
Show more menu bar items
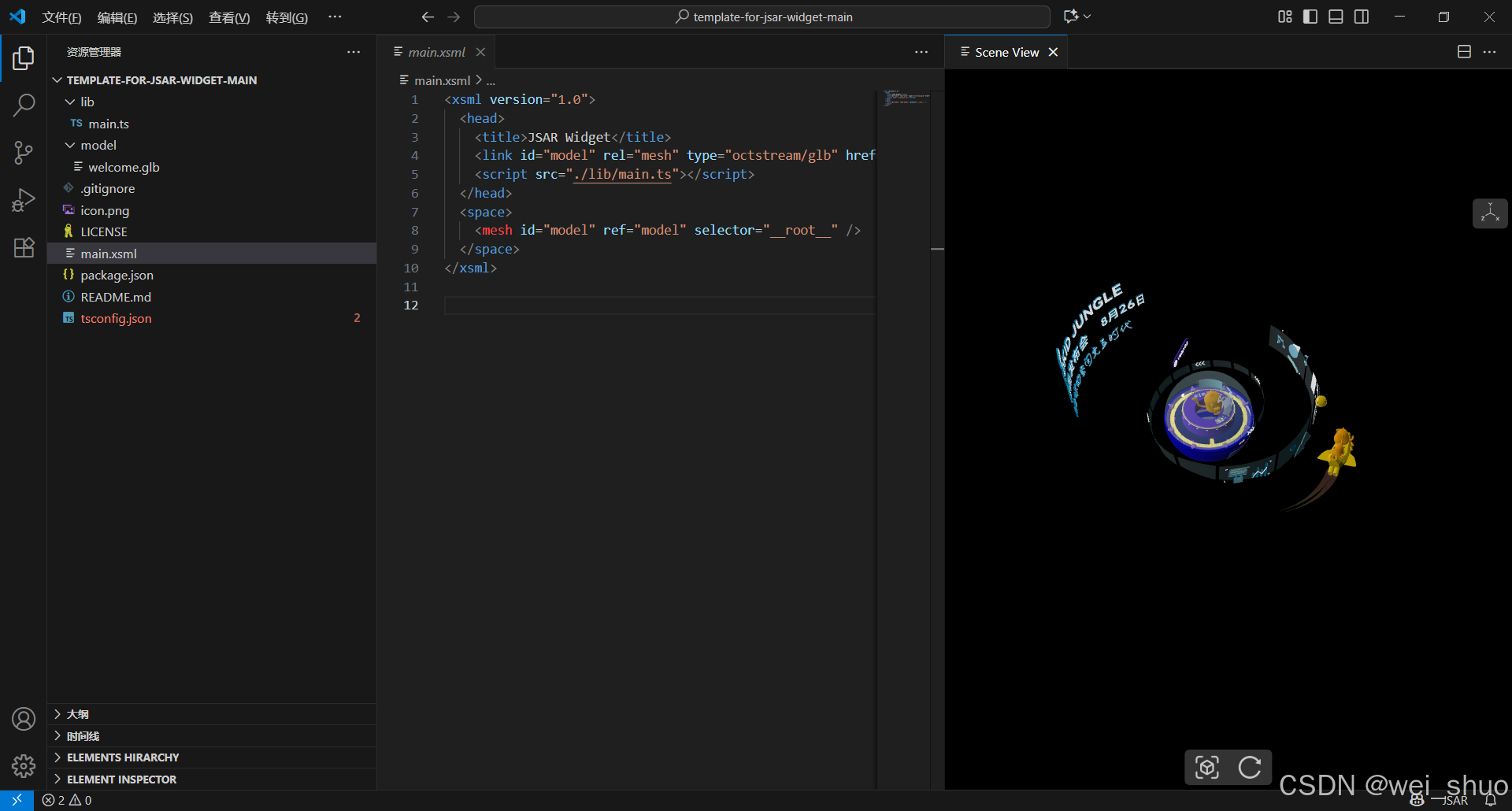tap(335, 17)
